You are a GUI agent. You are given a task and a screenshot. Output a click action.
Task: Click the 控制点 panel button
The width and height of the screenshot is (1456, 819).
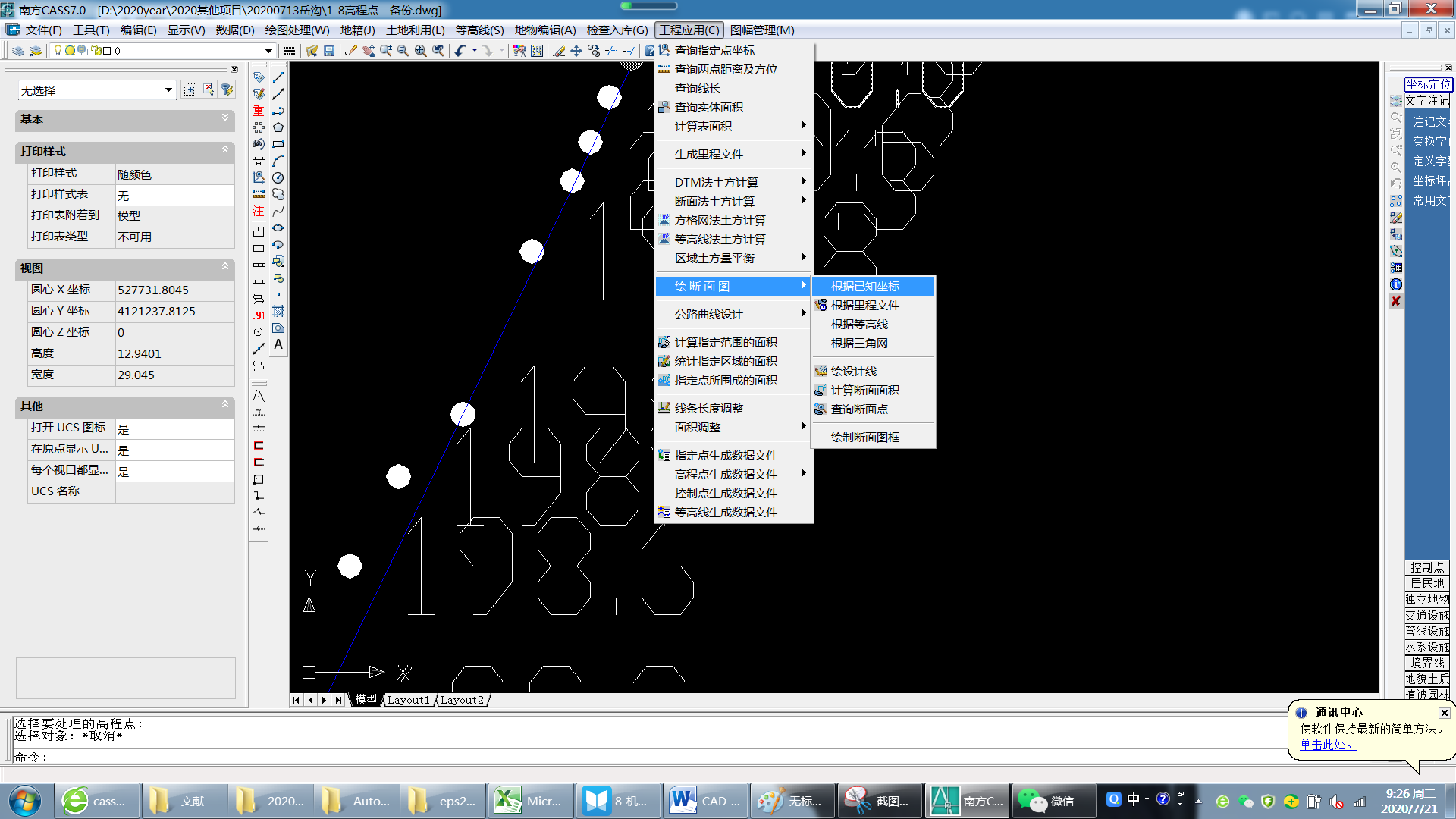[1426, 567]
